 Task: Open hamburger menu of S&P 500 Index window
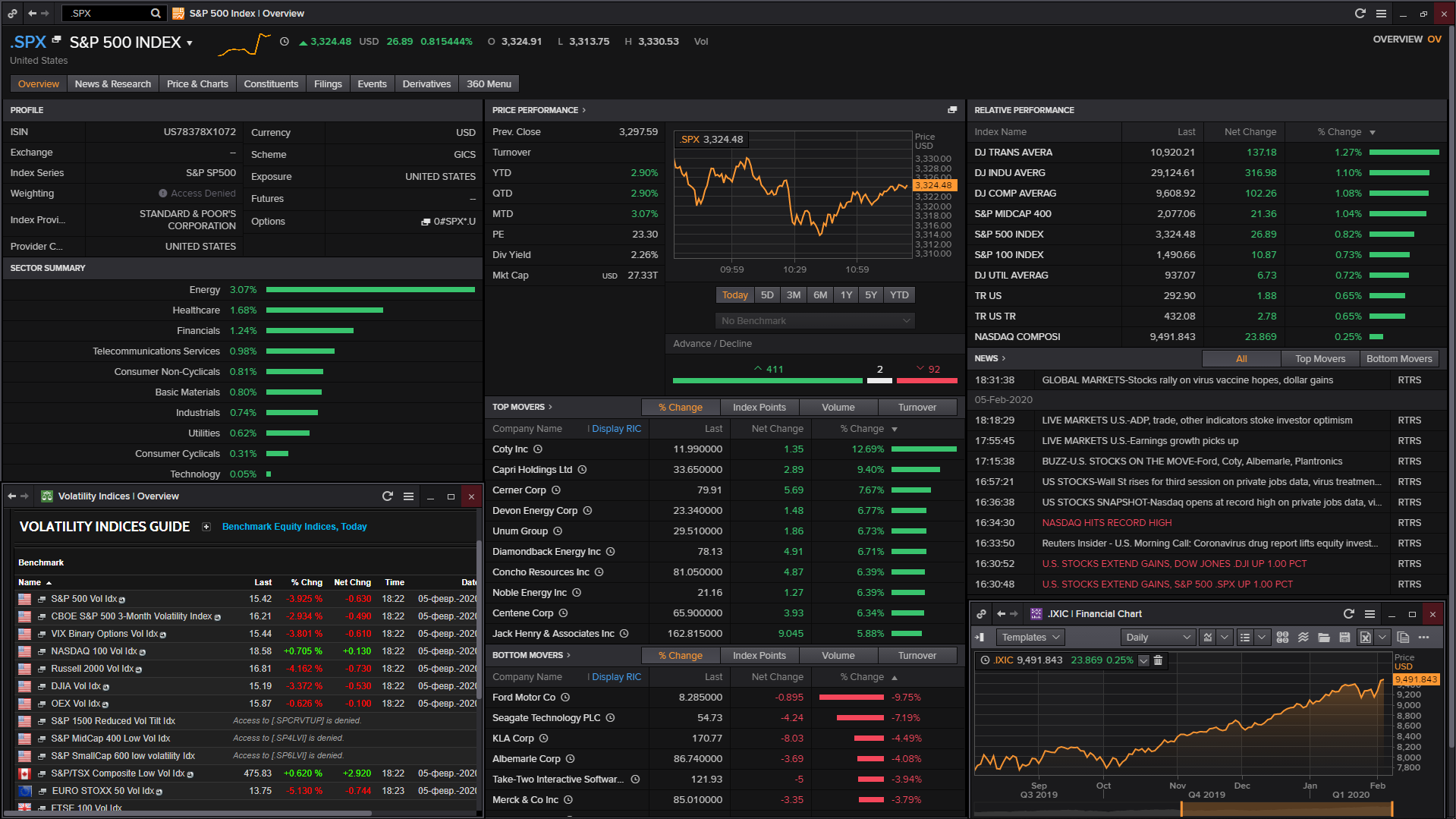click(1381, 13)
